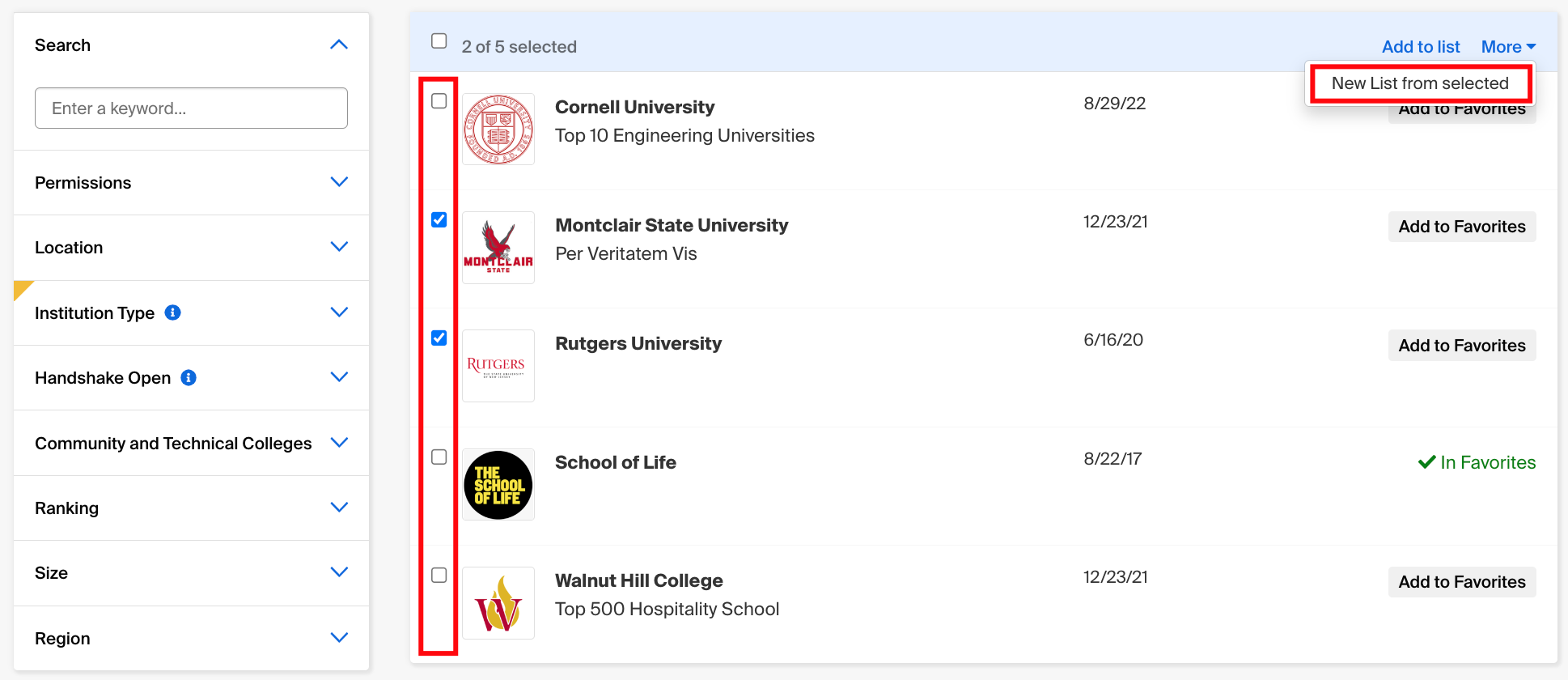Click the Add to list link
The height and width of the screenshot is (680, 1568).
coord(1421,47)
